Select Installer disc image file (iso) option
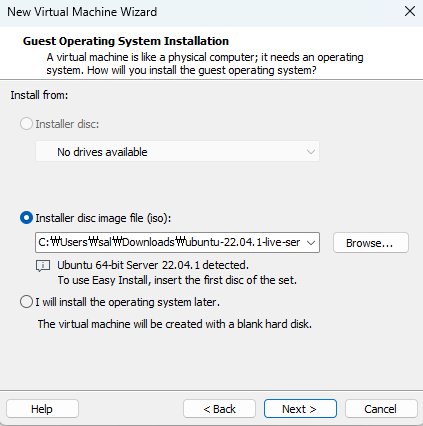This screenshot has width=423, height=426. point(26,218)
